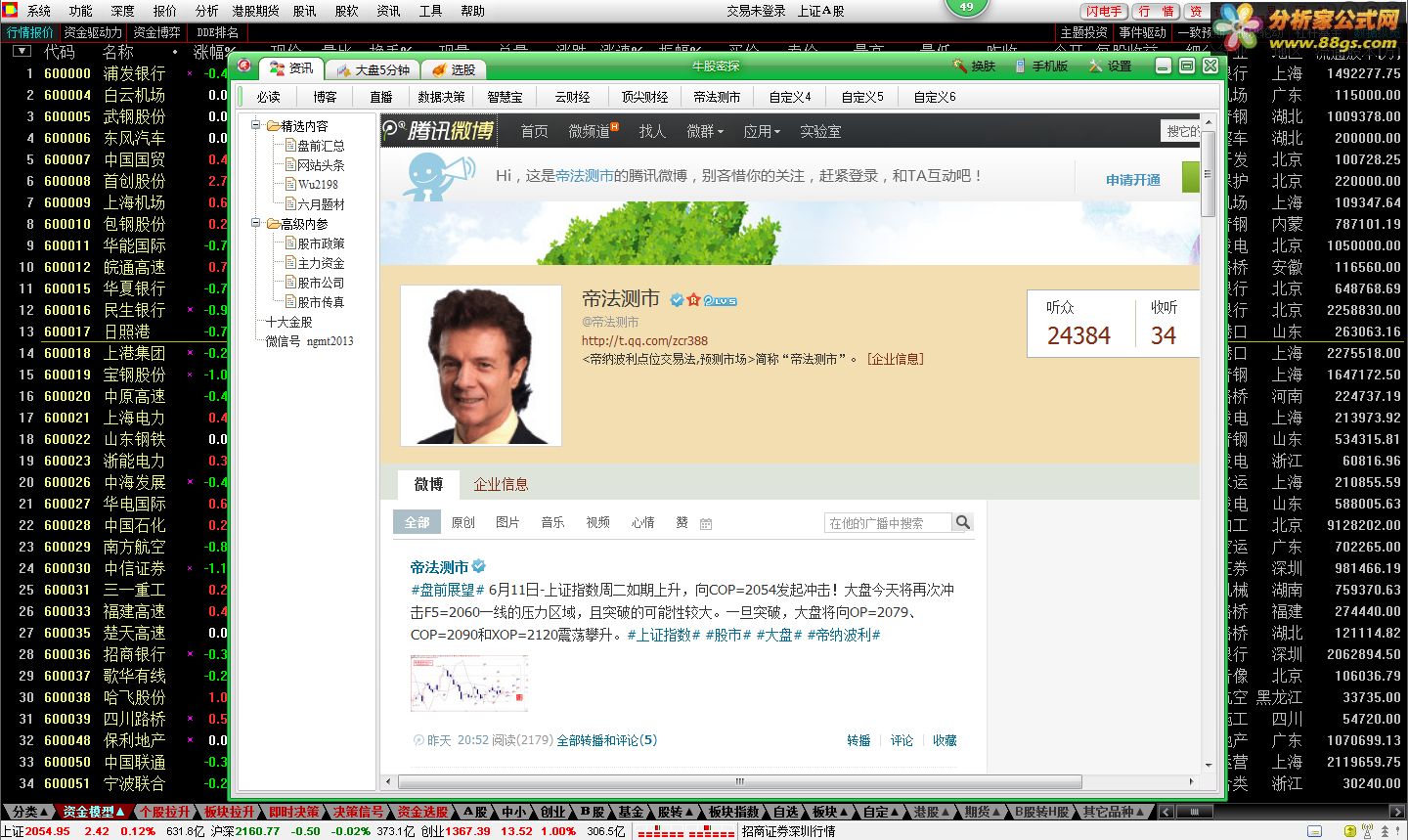
Task: Click the horizontal scrollbar of the browser
Action: click(739, 781)
